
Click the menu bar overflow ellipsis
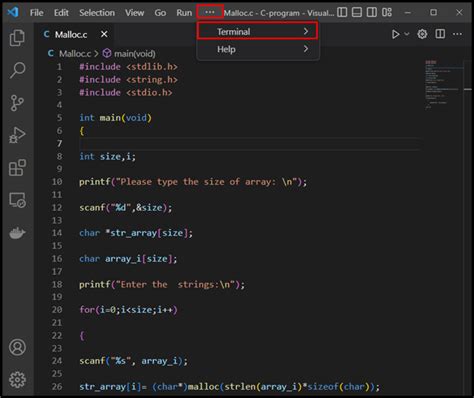click(210, 12)
